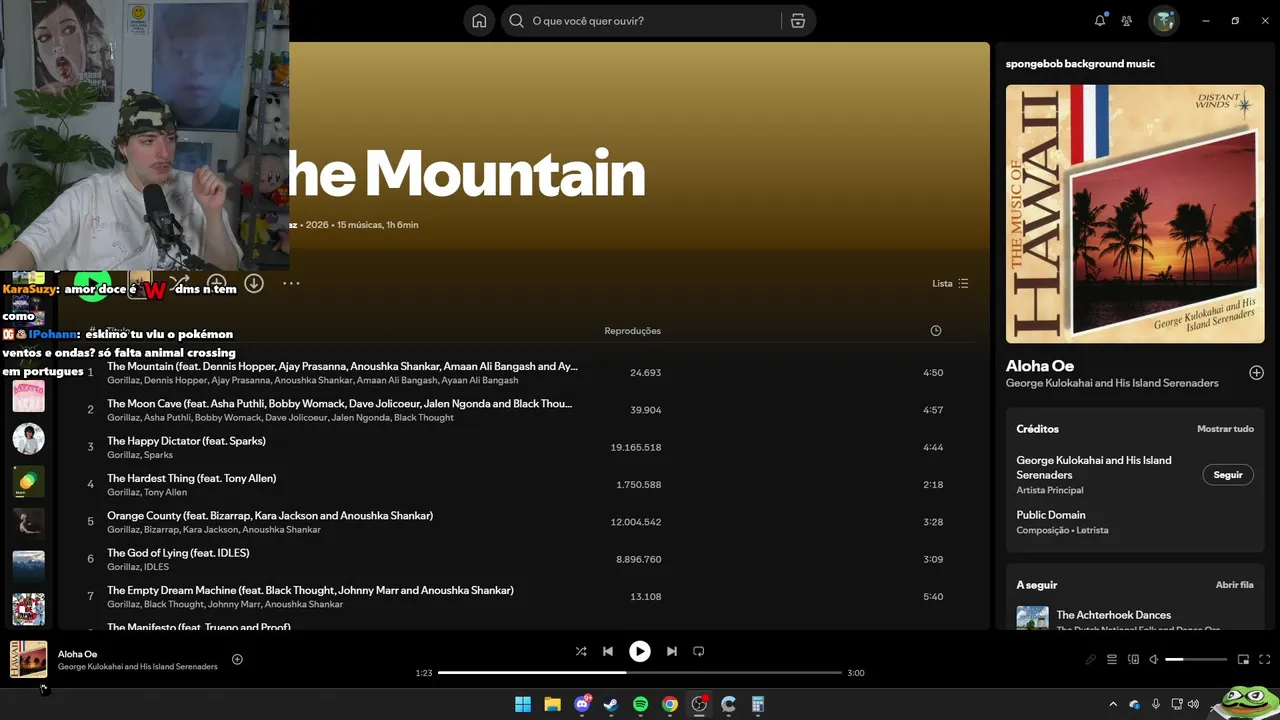Screen dimensions: 1280x720
Task: Toggle repeat mode
Action: tap(699, 651)
